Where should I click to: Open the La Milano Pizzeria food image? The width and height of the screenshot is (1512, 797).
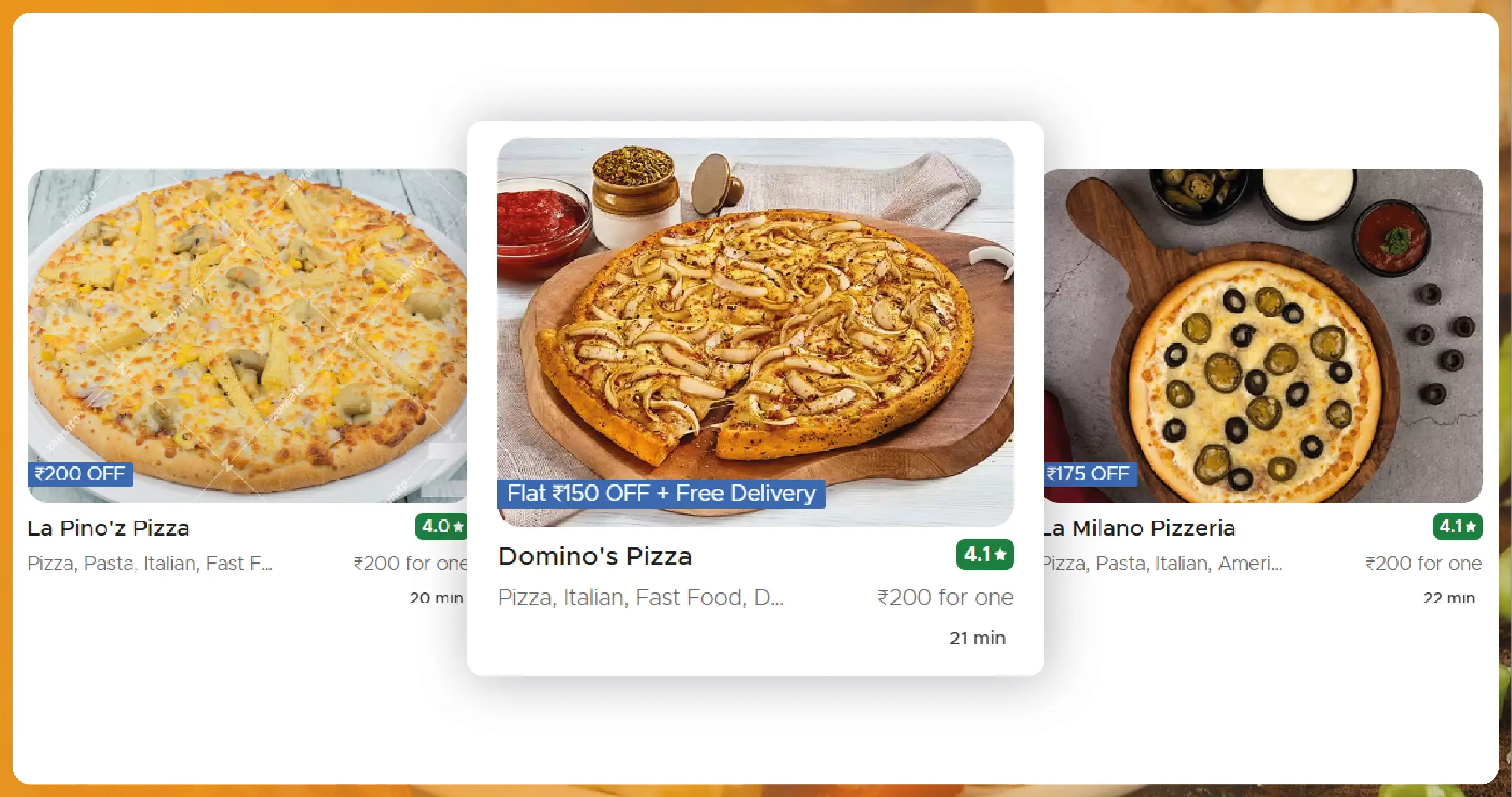1263,335
